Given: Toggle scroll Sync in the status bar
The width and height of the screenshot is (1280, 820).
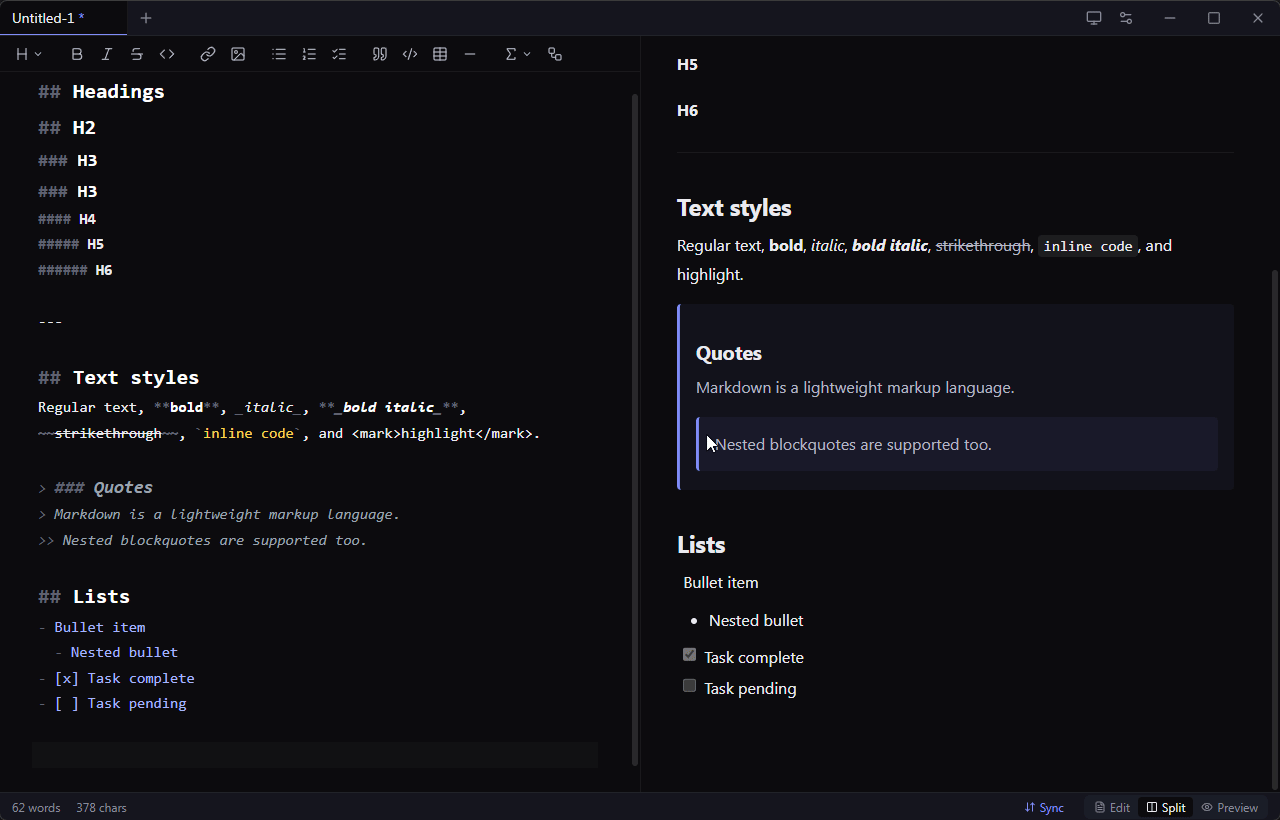Looking at the screenshot, I should coord(1044,807).
